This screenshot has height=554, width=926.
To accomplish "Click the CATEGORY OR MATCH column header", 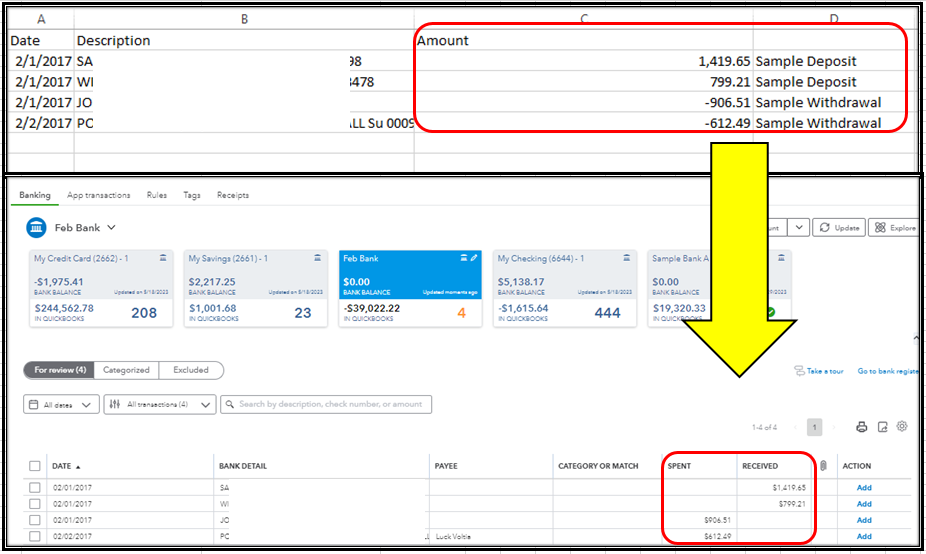I will (598, 466).
